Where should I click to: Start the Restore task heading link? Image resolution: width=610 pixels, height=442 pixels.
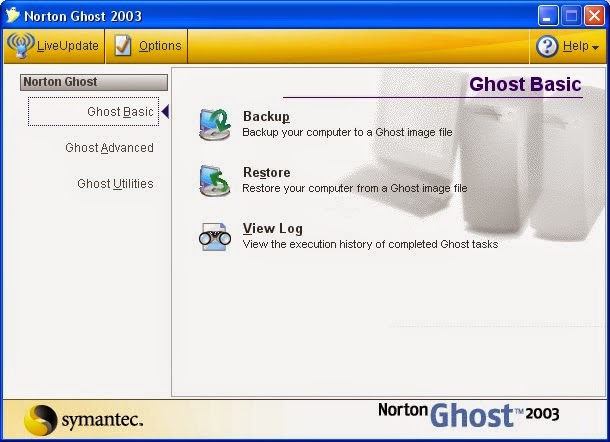click(x=266, y=172)
